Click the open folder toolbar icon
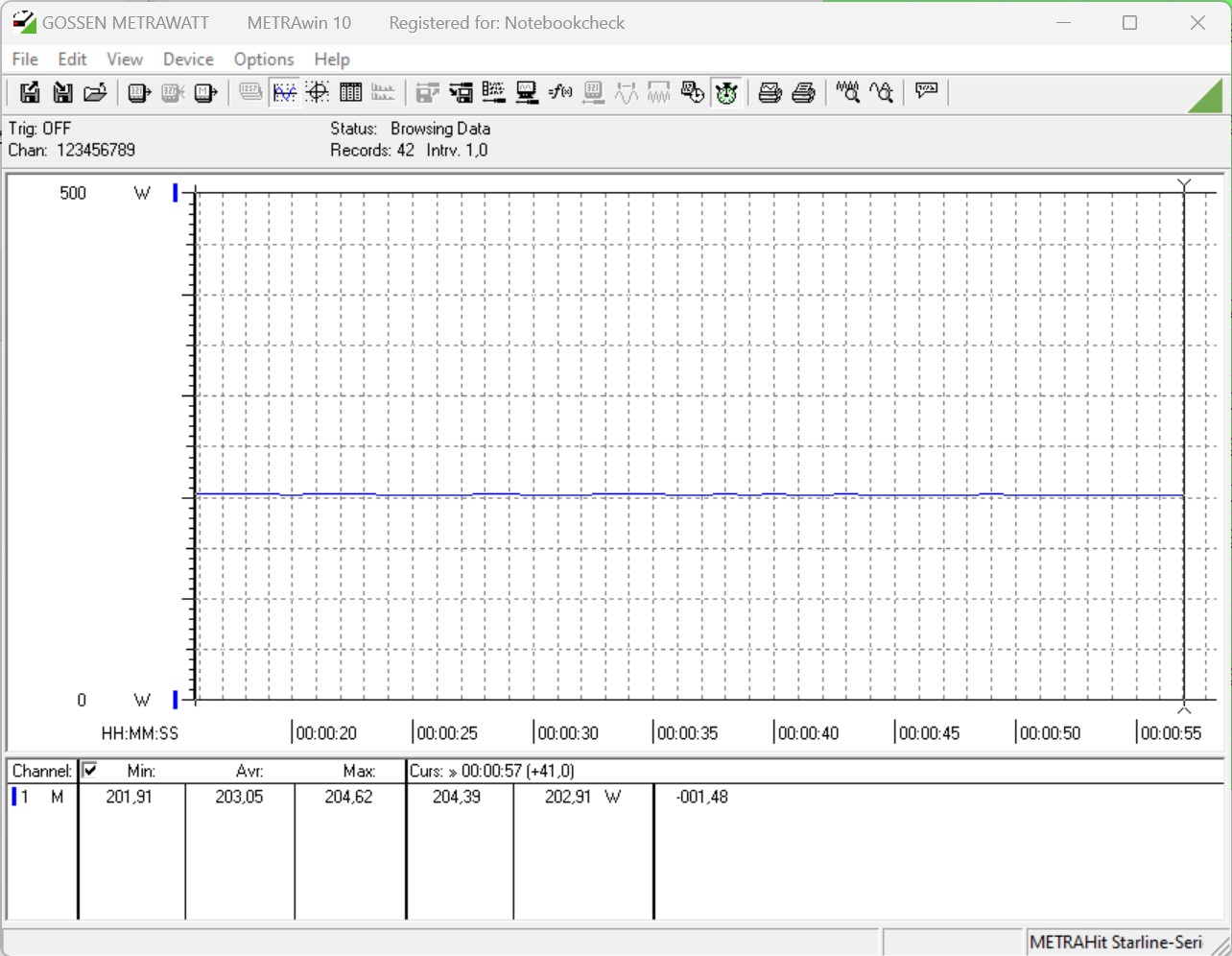This screenshot has height=956, width=1232. pos(95,92)
